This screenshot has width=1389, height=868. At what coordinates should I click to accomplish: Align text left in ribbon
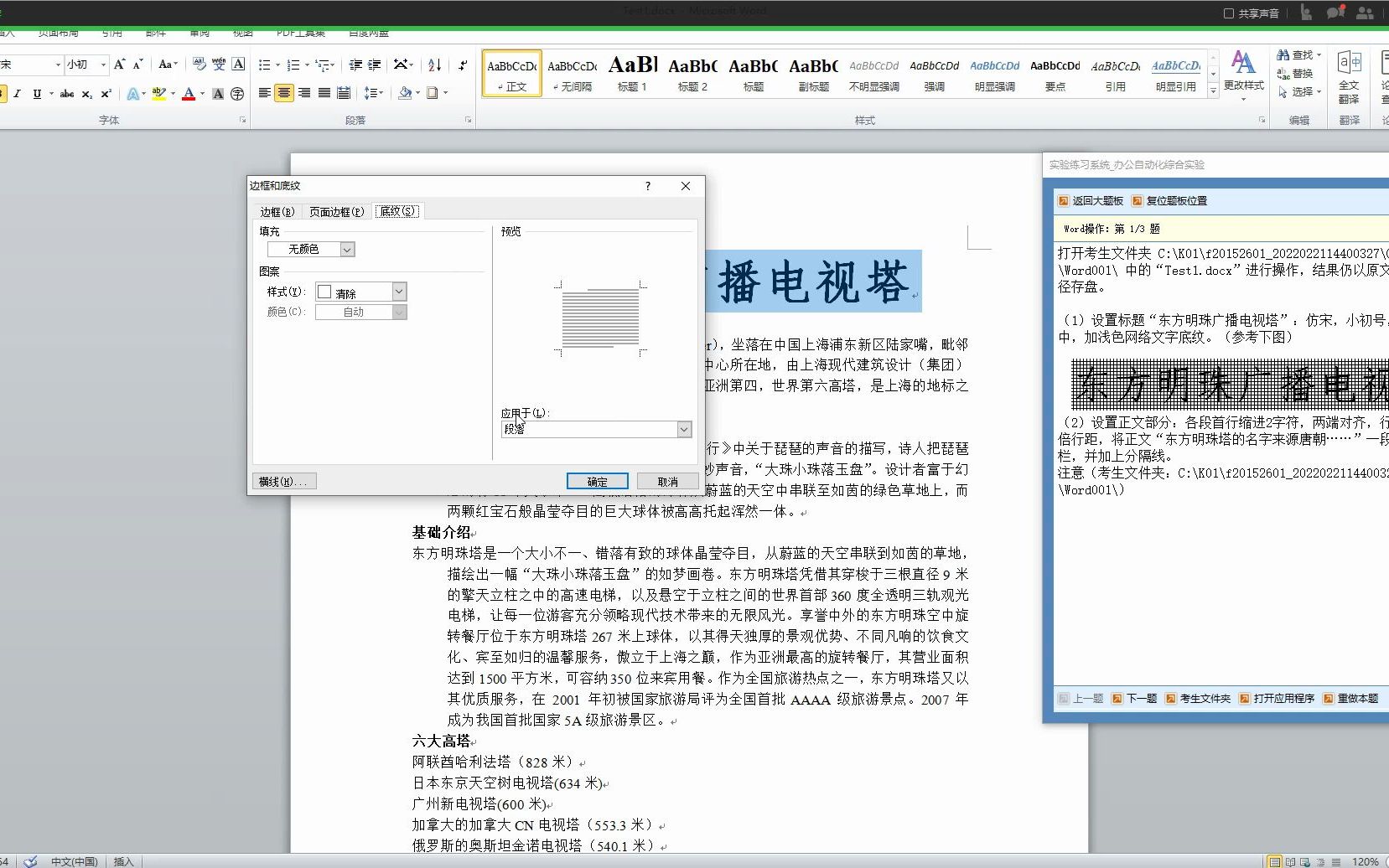pyautogui.click(x=265, y=93)
